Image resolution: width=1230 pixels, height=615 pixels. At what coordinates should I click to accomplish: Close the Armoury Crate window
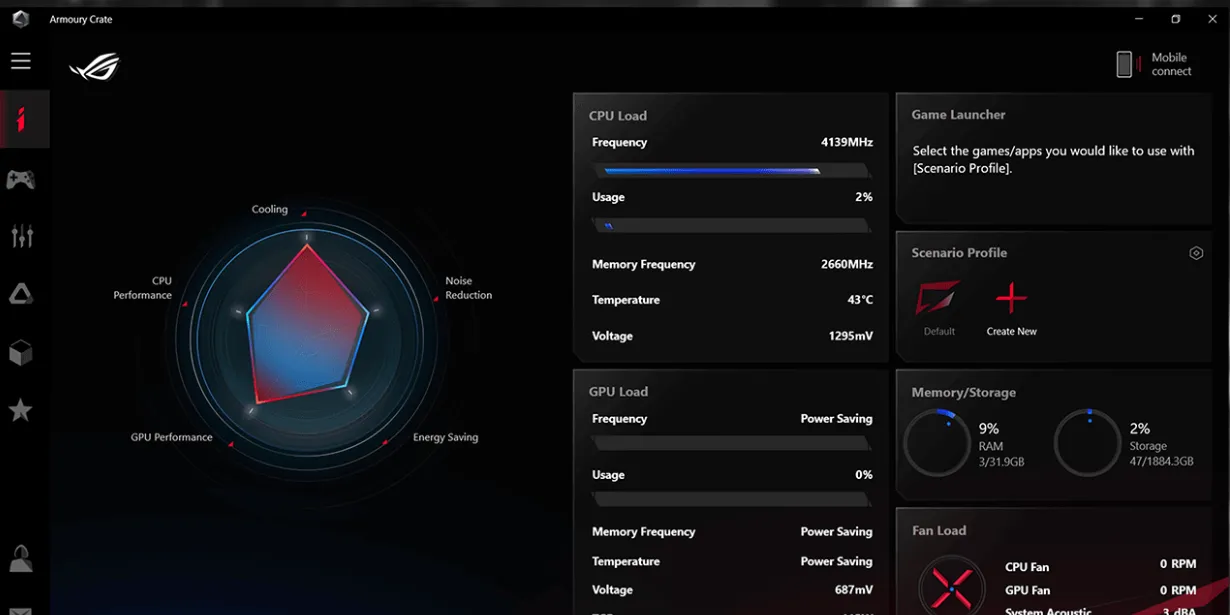(x=1211, y=19)
